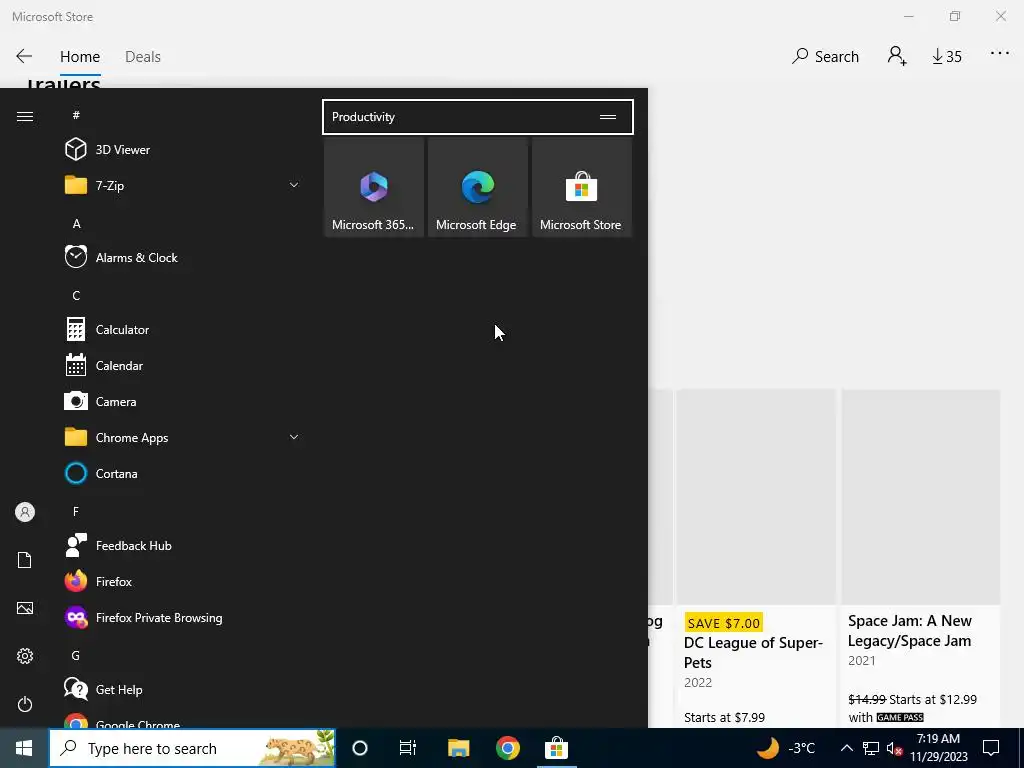Click the Search button in Store
Screen dimensions: 1024x768
[825, 57]
